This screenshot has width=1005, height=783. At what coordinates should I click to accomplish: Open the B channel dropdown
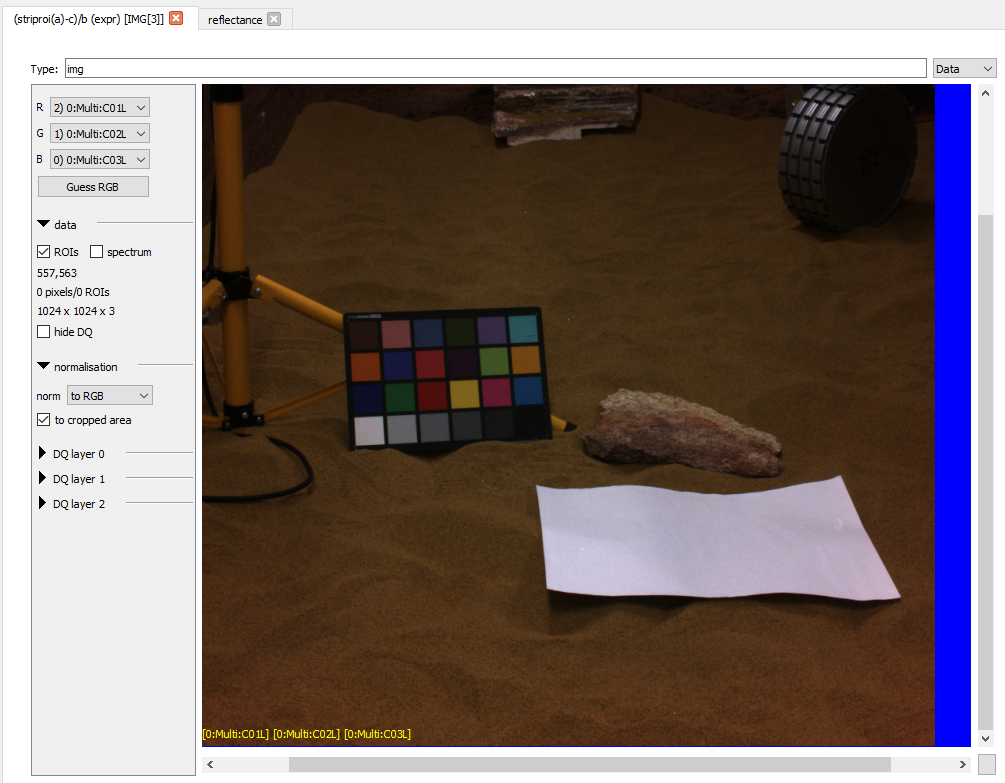[99, 160]
